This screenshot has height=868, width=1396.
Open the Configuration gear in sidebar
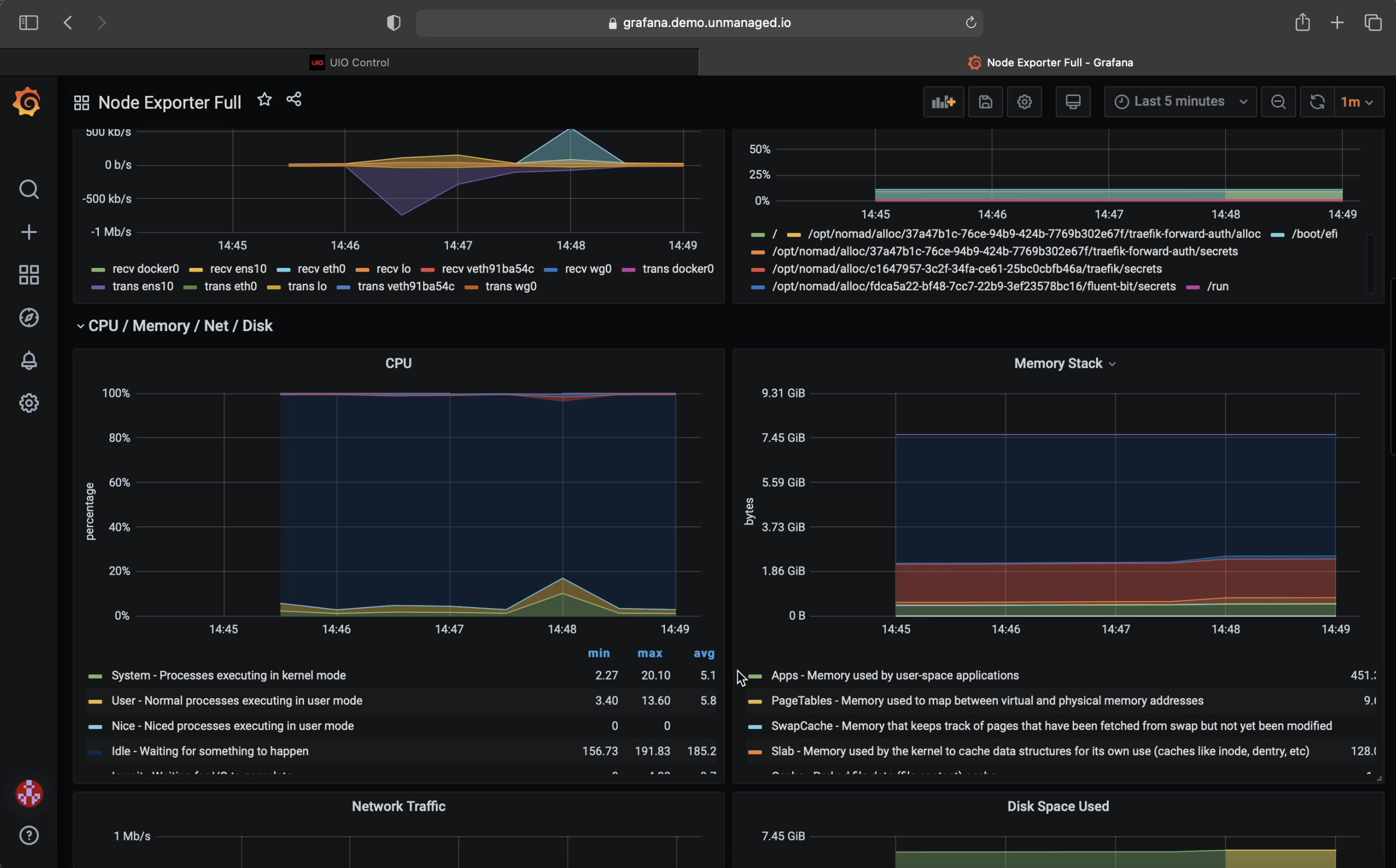(29, 403)
